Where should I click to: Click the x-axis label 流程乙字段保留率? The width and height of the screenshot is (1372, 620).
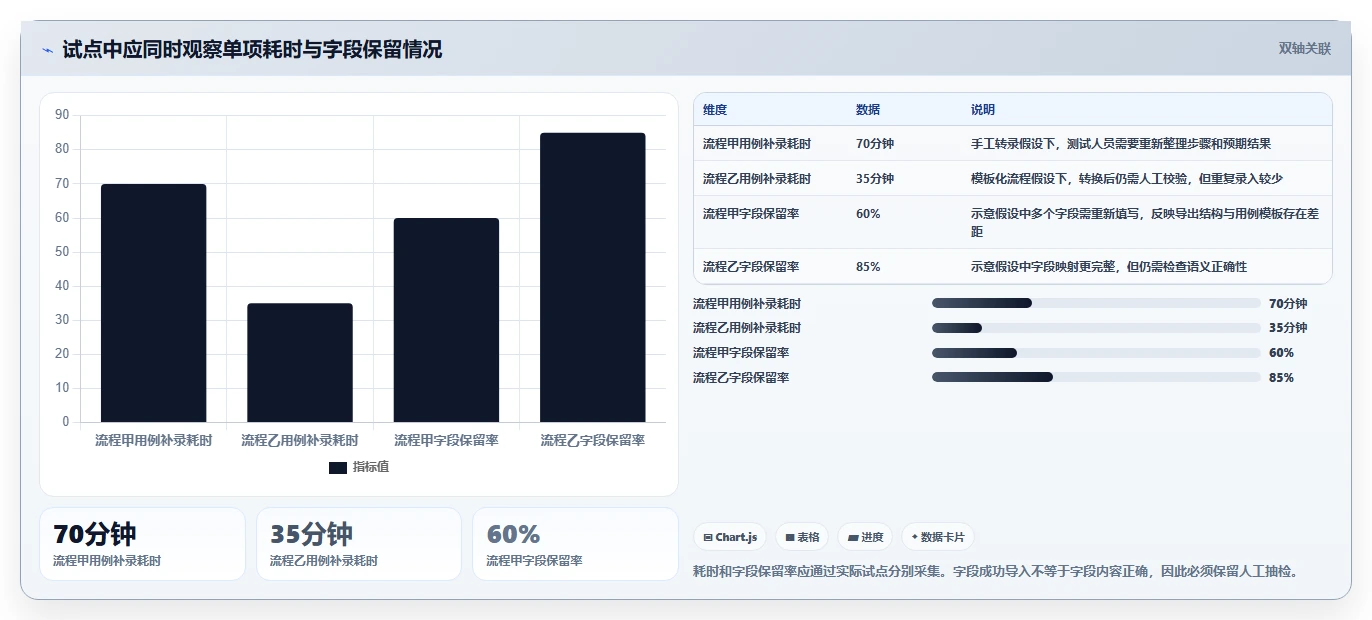tap(593, 440)
